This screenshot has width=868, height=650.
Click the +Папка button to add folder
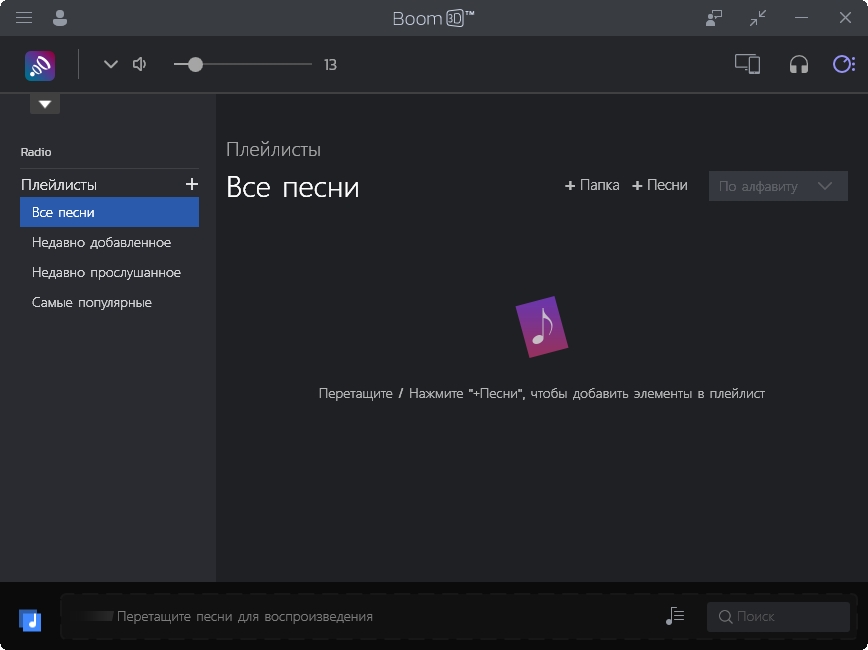[x=592, y=185]
